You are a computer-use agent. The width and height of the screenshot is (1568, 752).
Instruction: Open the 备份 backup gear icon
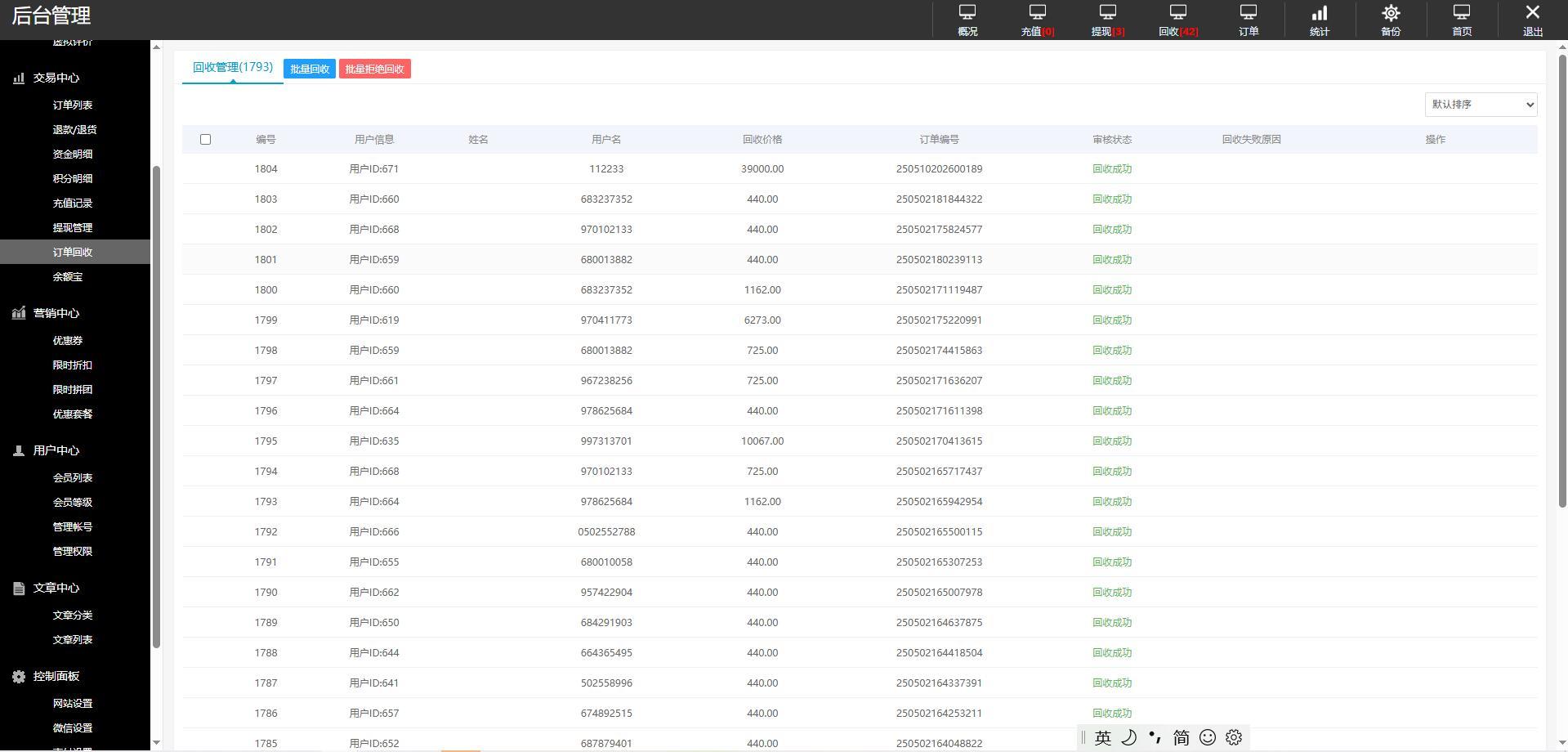coord(1391,12)
